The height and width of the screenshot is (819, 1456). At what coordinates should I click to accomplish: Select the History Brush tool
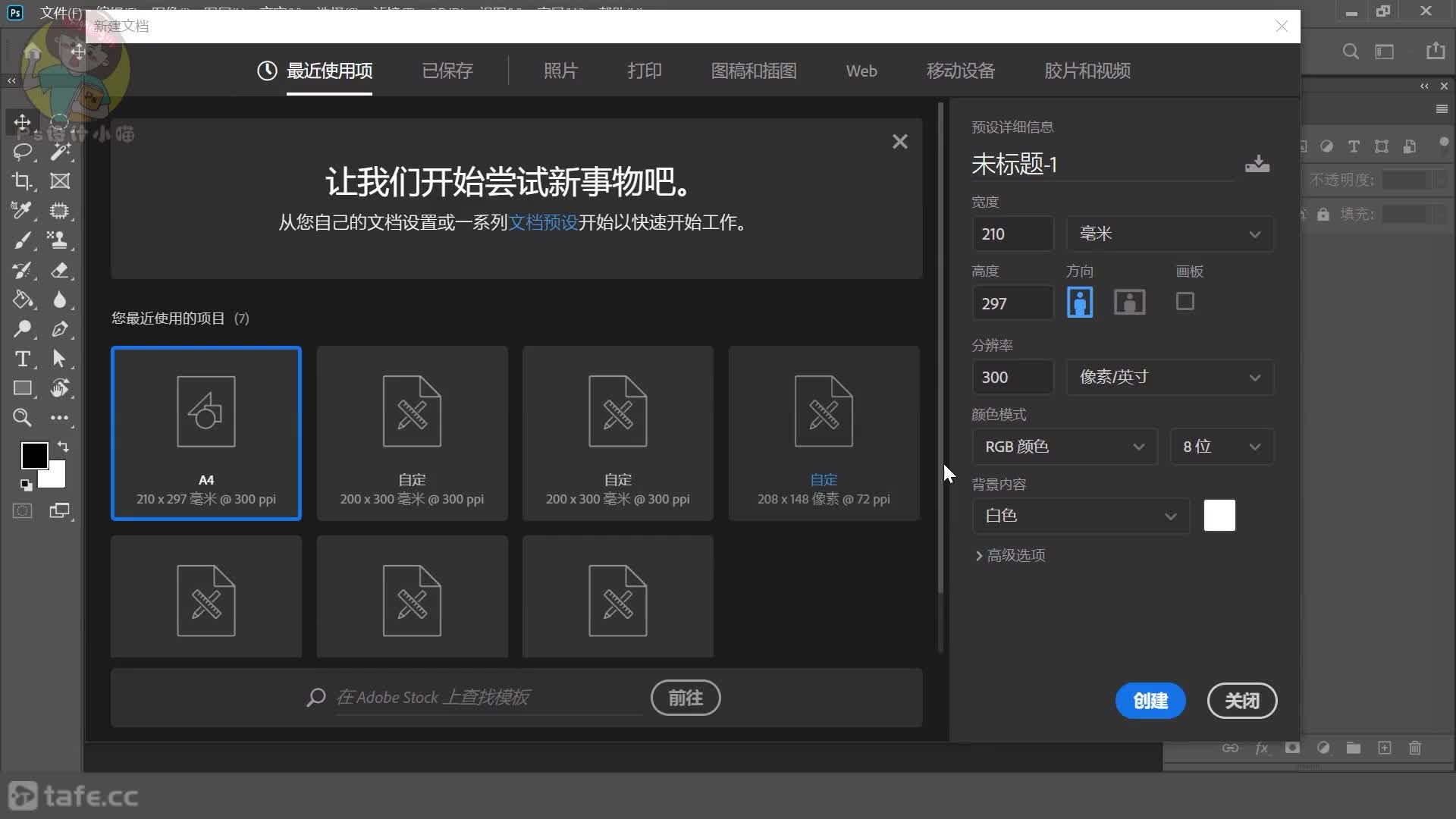[22, 270]
